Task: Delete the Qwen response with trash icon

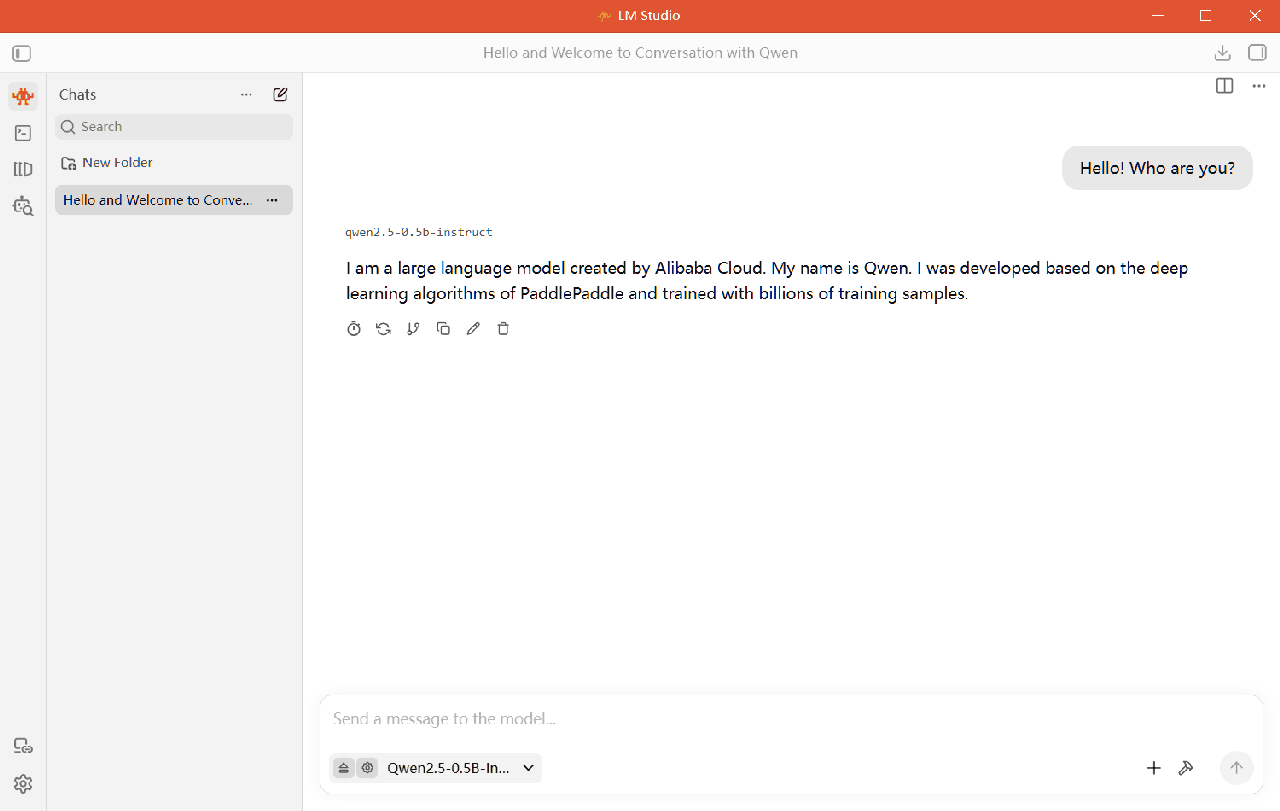Action: [503, 328]
